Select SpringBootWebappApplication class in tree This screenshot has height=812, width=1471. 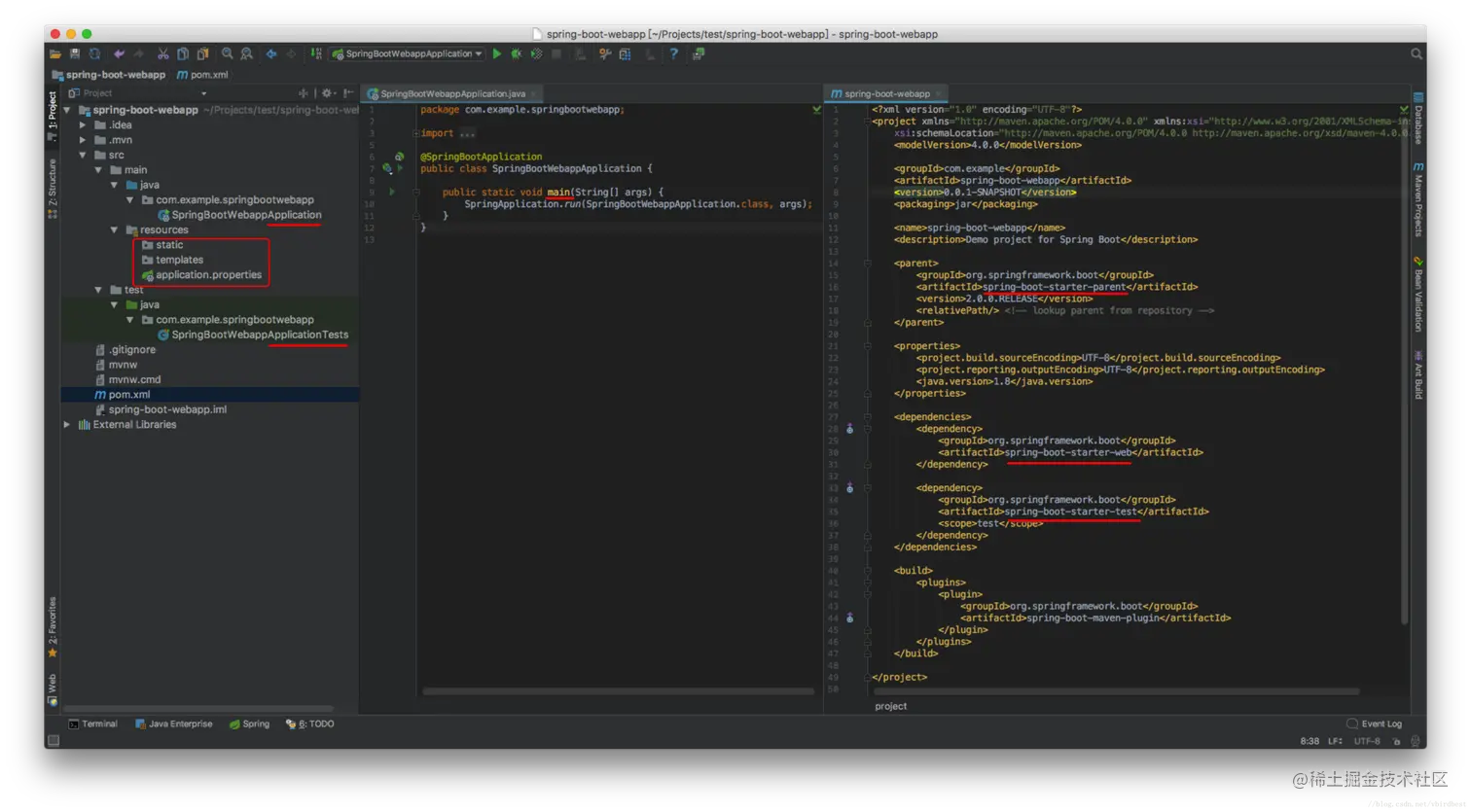point(239,215)
